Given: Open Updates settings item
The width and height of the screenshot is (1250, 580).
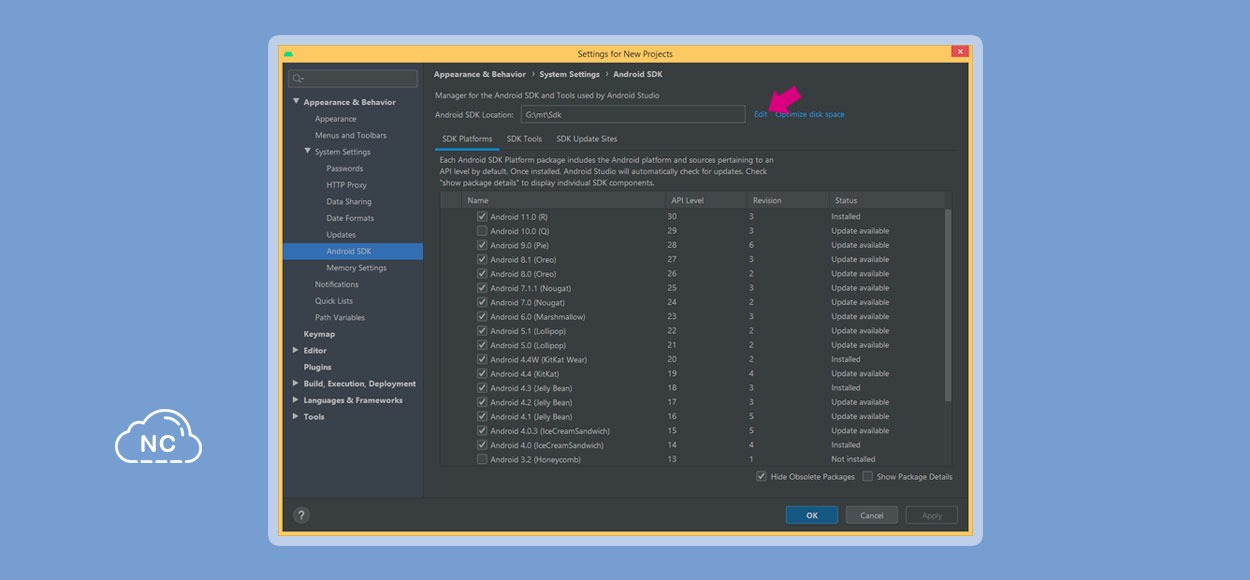Looking at the screenshot, I should click(x=341, y=235).
